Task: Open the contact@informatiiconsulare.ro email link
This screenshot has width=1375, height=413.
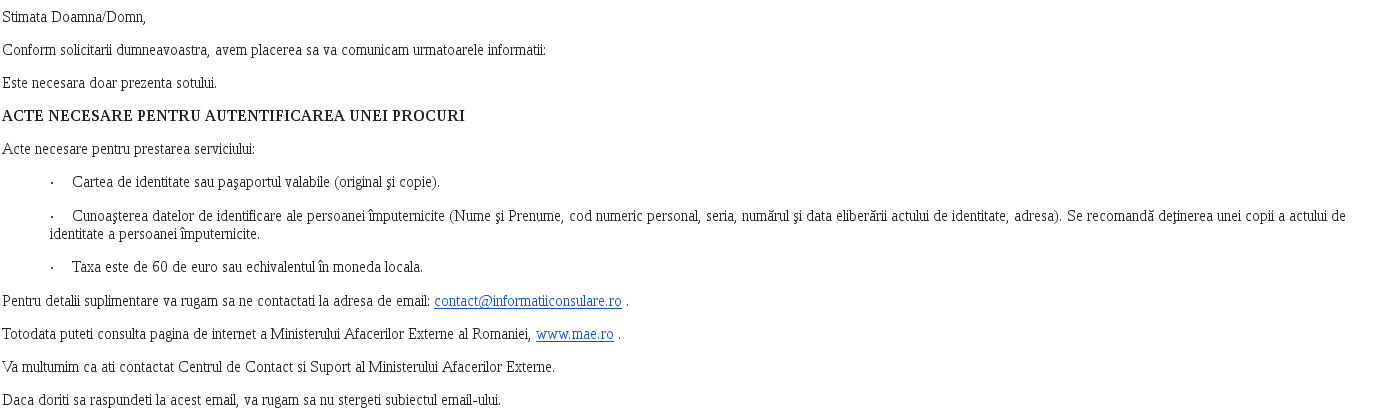Action: (528, 301)
